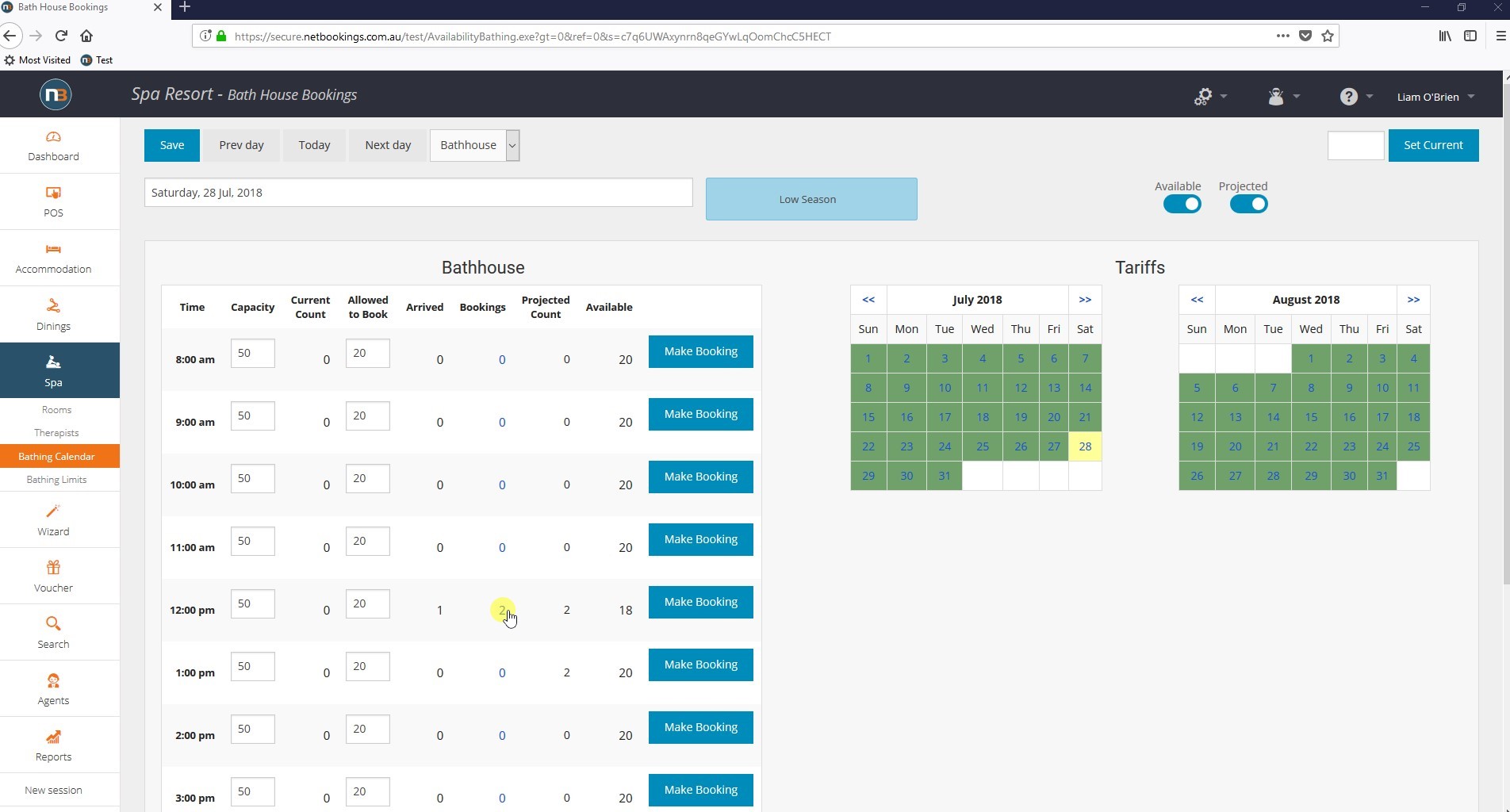Make Booking for 12:00 pm
The image size is (1510, 812).
pyautogui.click(x=701, y=602)
